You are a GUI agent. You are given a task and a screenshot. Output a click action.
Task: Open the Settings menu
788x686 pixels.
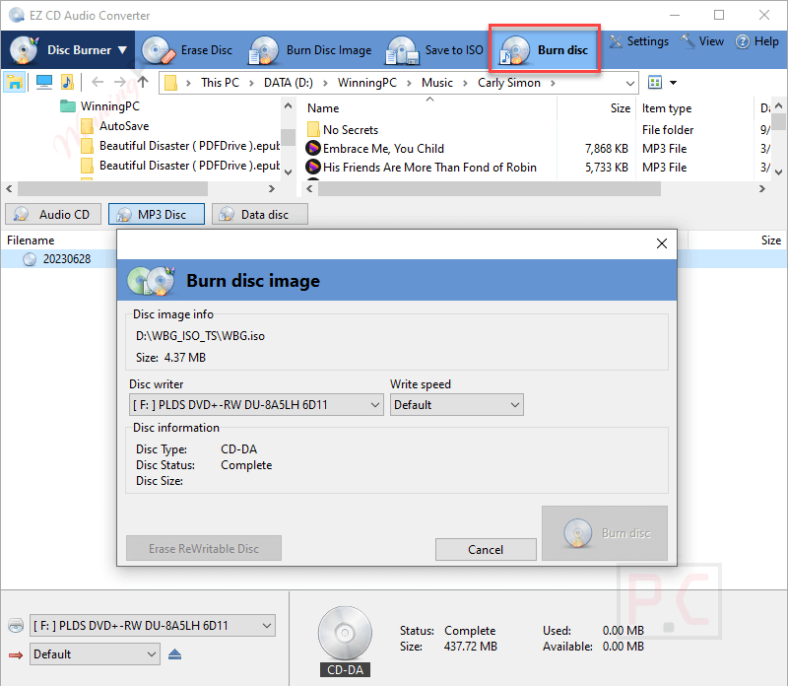[639, 41]
